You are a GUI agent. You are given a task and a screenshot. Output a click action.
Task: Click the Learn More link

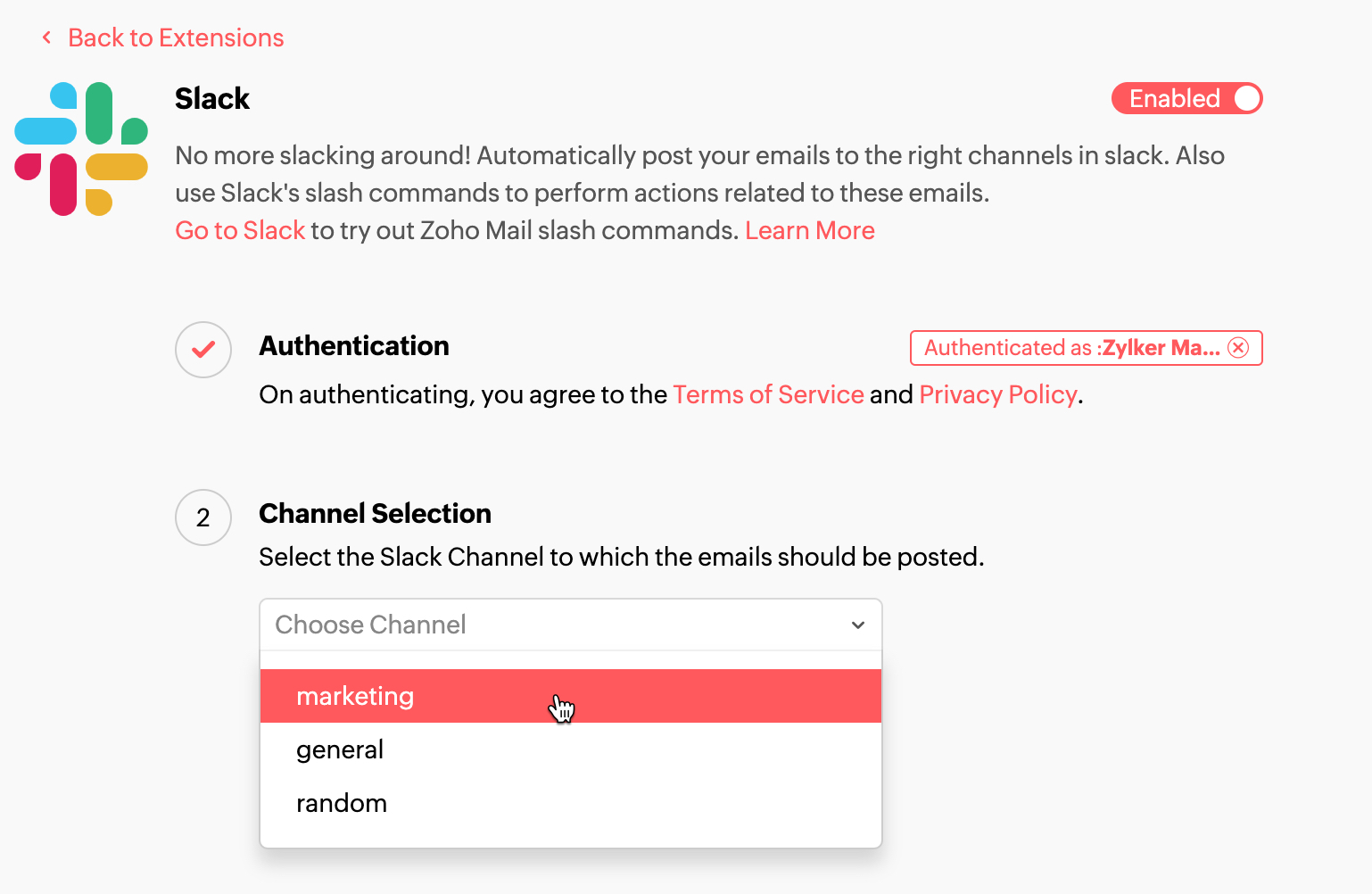pyautogui.click(x=809, y=230)
